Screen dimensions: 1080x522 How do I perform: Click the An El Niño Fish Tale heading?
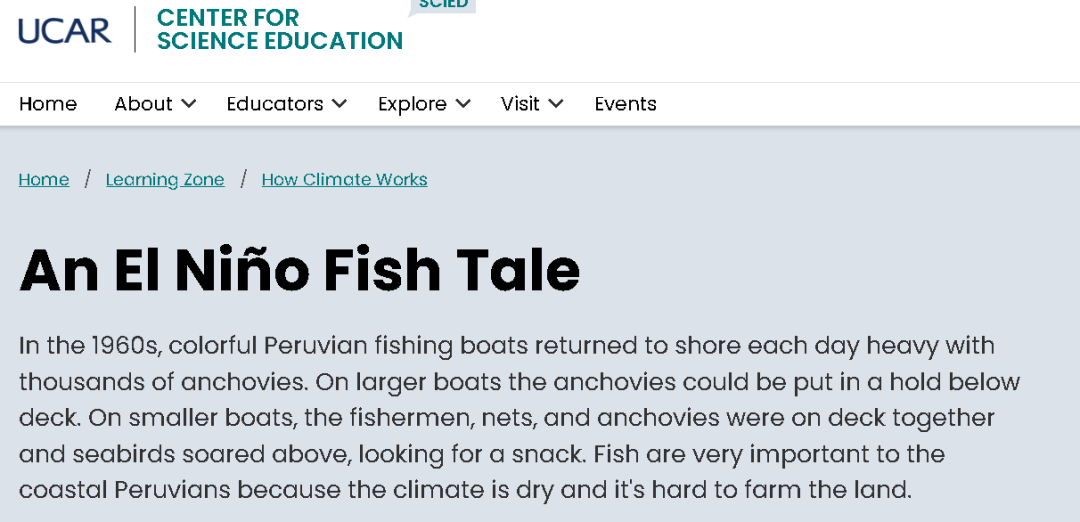click(300, 270)
